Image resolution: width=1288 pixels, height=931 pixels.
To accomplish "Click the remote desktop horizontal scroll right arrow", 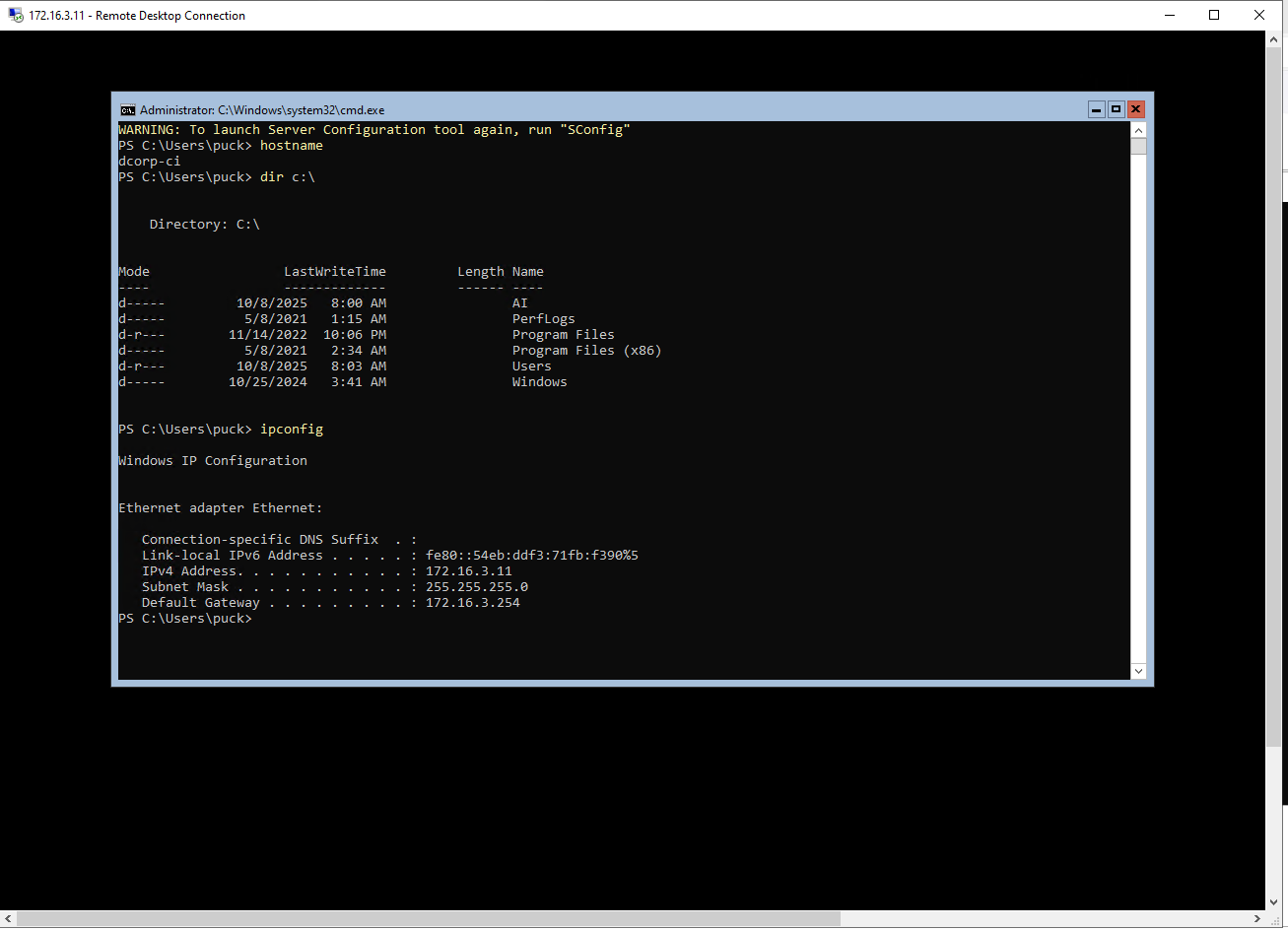I will pos(1257,919).
